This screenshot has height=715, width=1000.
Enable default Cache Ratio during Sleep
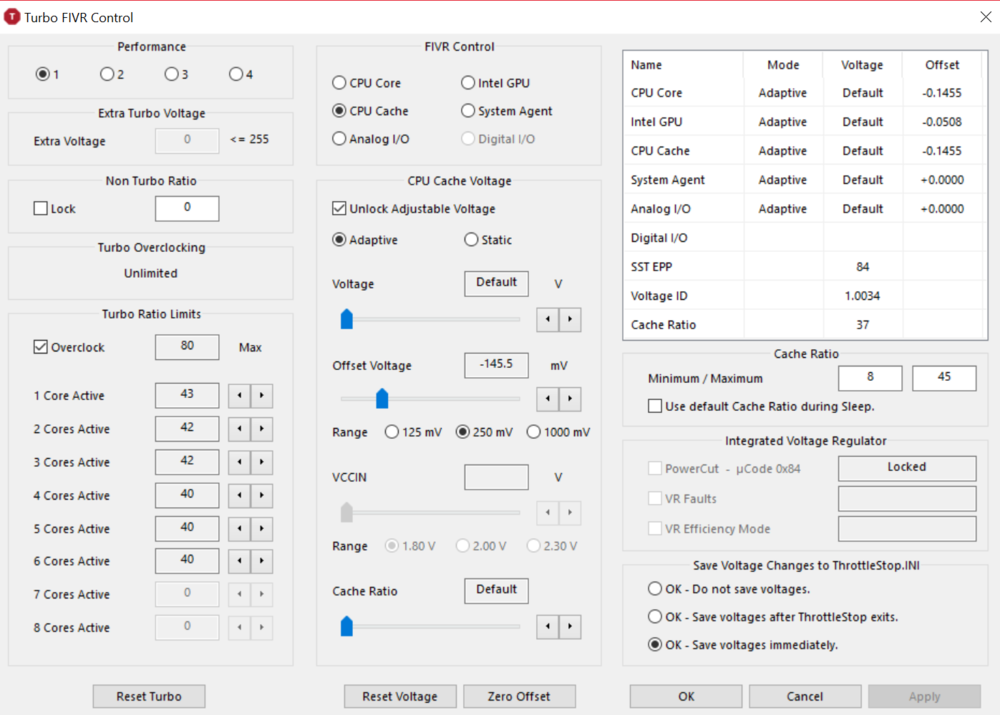[x=655, y=406]
